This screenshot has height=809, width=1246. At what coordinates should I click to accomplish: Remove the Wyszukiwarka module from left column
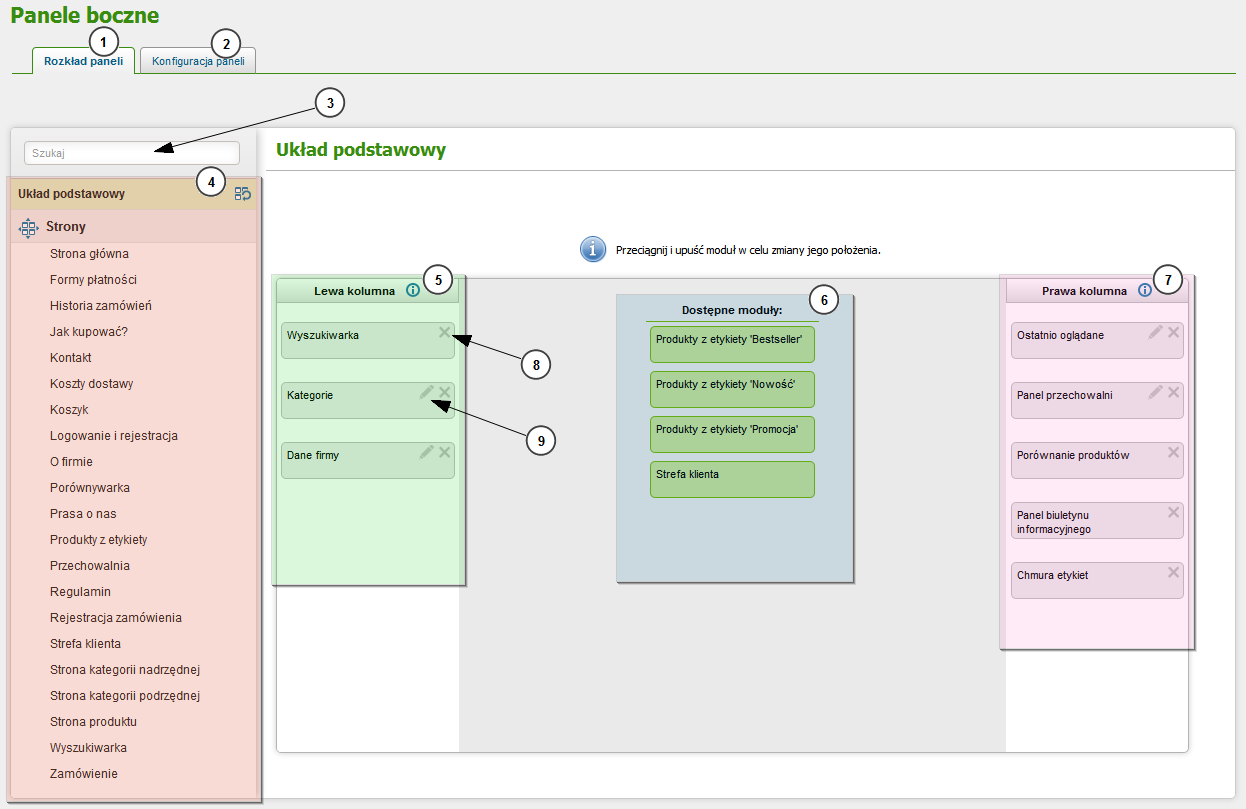tap(445, 332)
